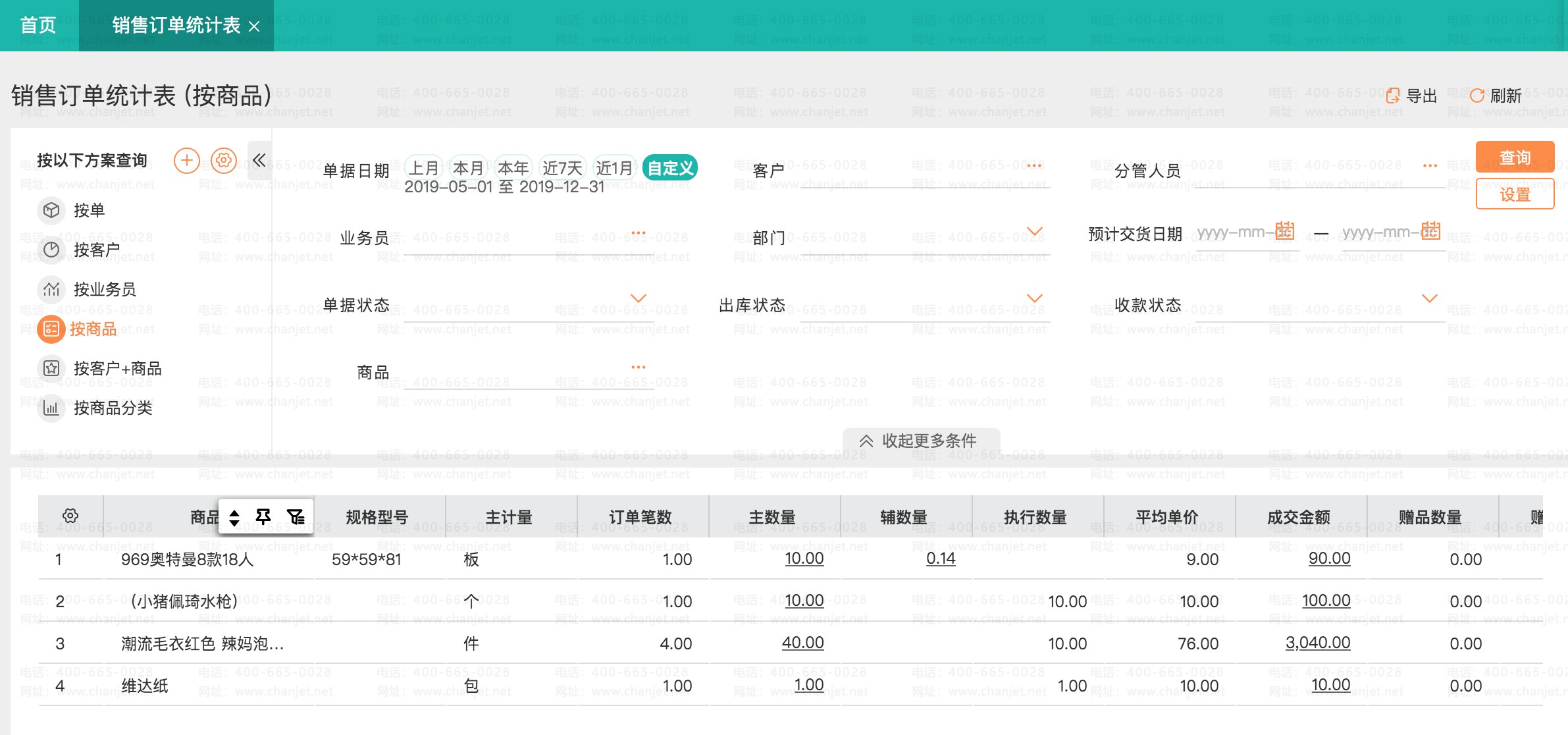Switch to 销售订单统计表 tab
This screenshot has width=1568, height=735.
tap(176, 26)
